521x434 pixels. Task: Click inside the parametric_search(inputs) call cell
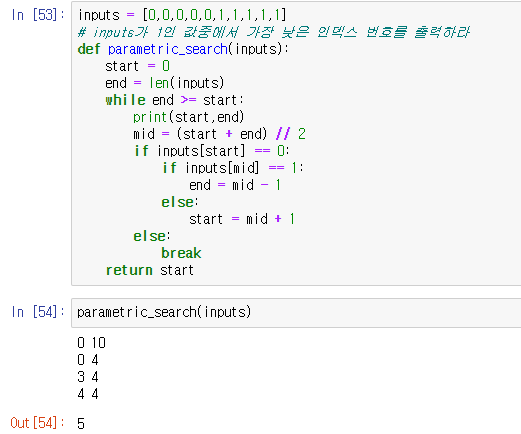(x=296, y=313)
